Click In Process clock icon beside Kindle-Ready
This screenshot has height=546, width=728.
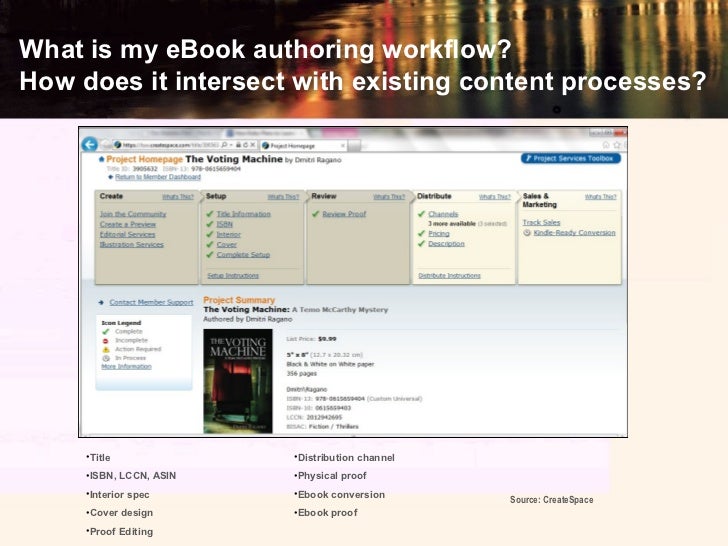pos(527,233)
